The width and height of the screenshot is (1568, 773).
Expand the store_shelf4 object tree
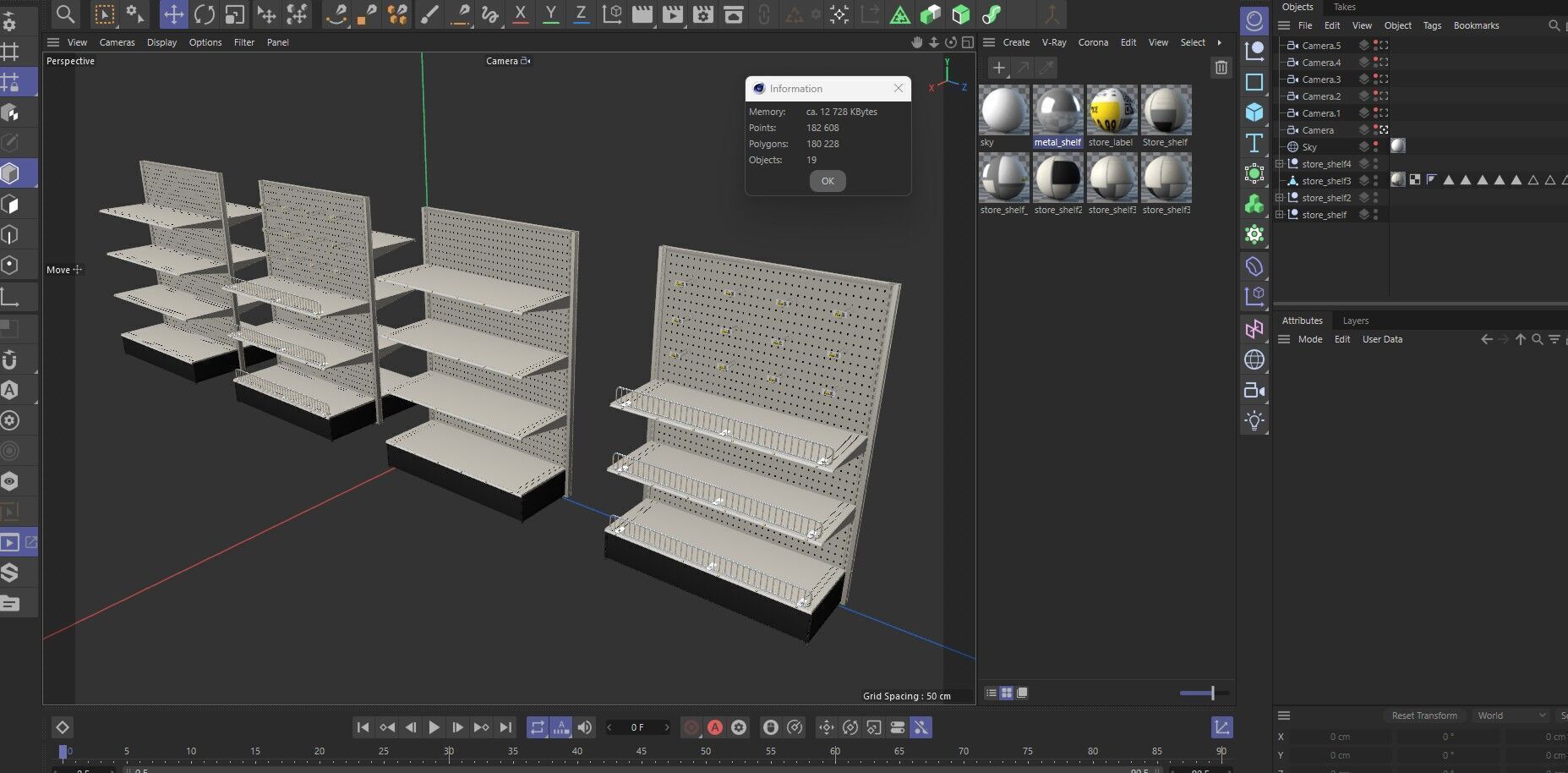pos(1280,164)
